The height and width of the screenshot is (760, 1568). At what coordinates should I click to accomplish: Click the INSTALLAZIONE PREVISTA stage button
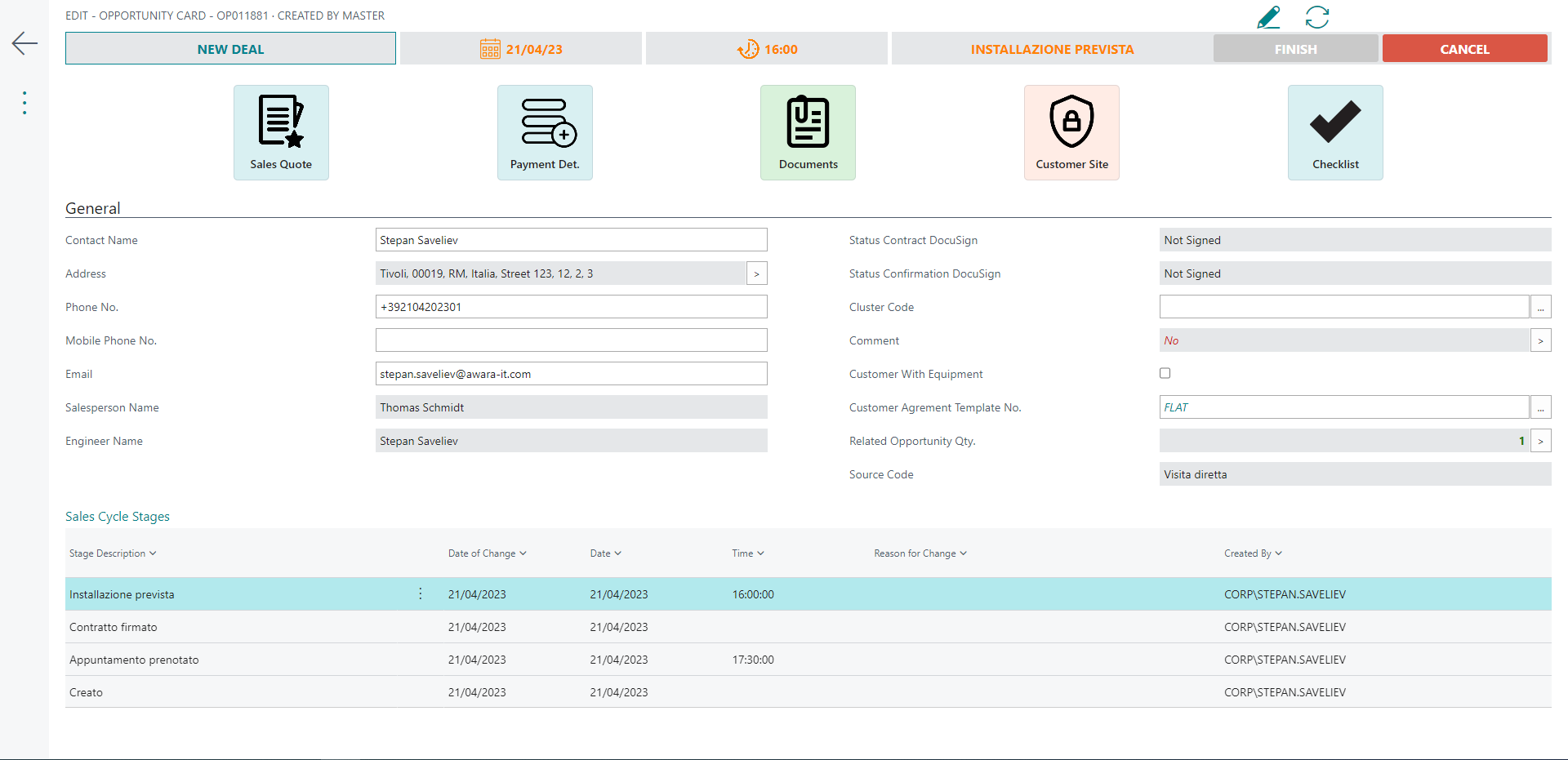[1052, 49]
